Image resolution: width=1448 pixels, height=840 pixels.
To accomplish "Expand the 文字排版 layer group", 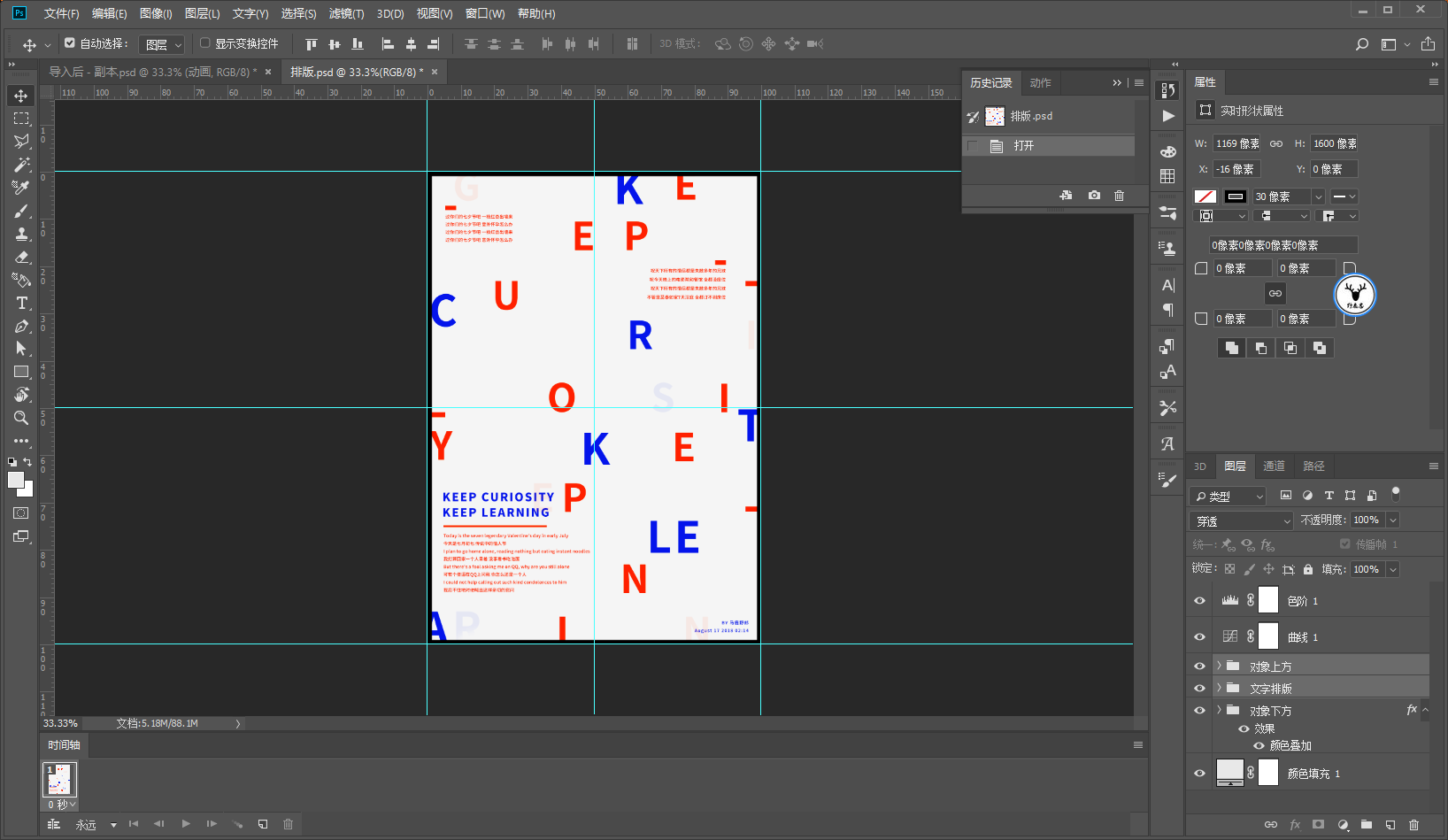I will tap(1219, 688).
